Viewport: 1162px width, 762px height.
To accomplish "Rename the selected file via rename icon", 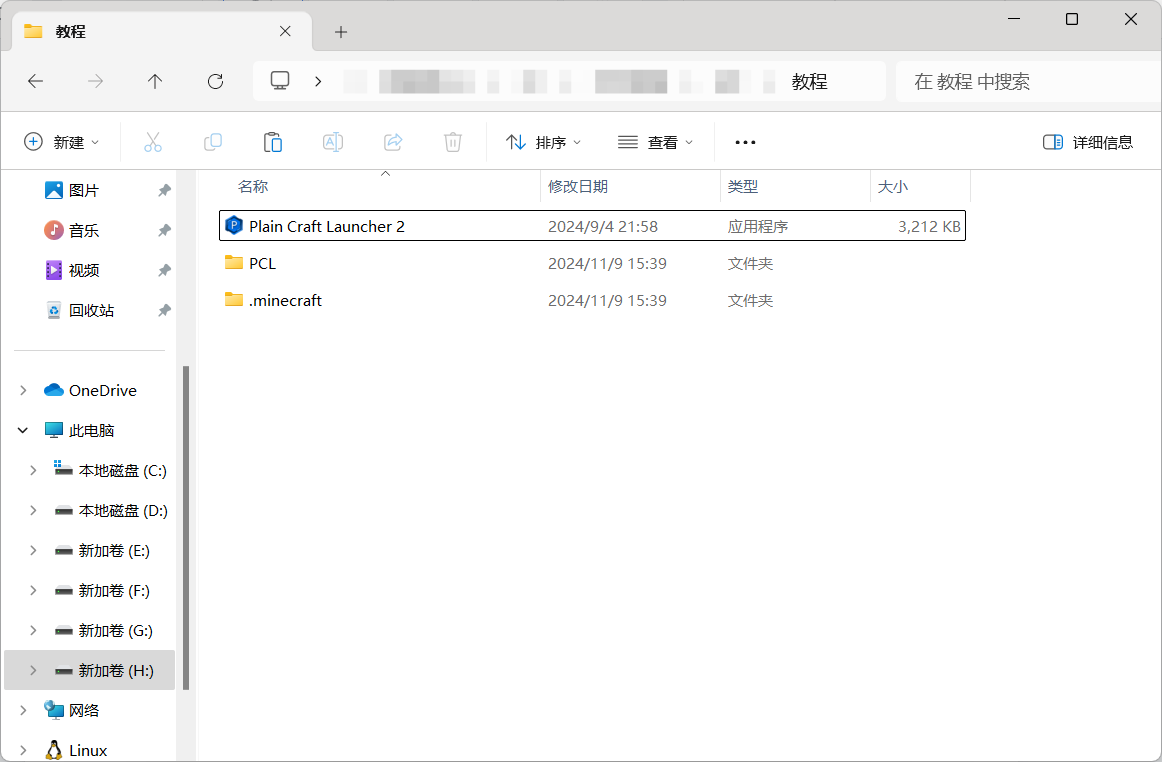I will click(x=332, y=142).
